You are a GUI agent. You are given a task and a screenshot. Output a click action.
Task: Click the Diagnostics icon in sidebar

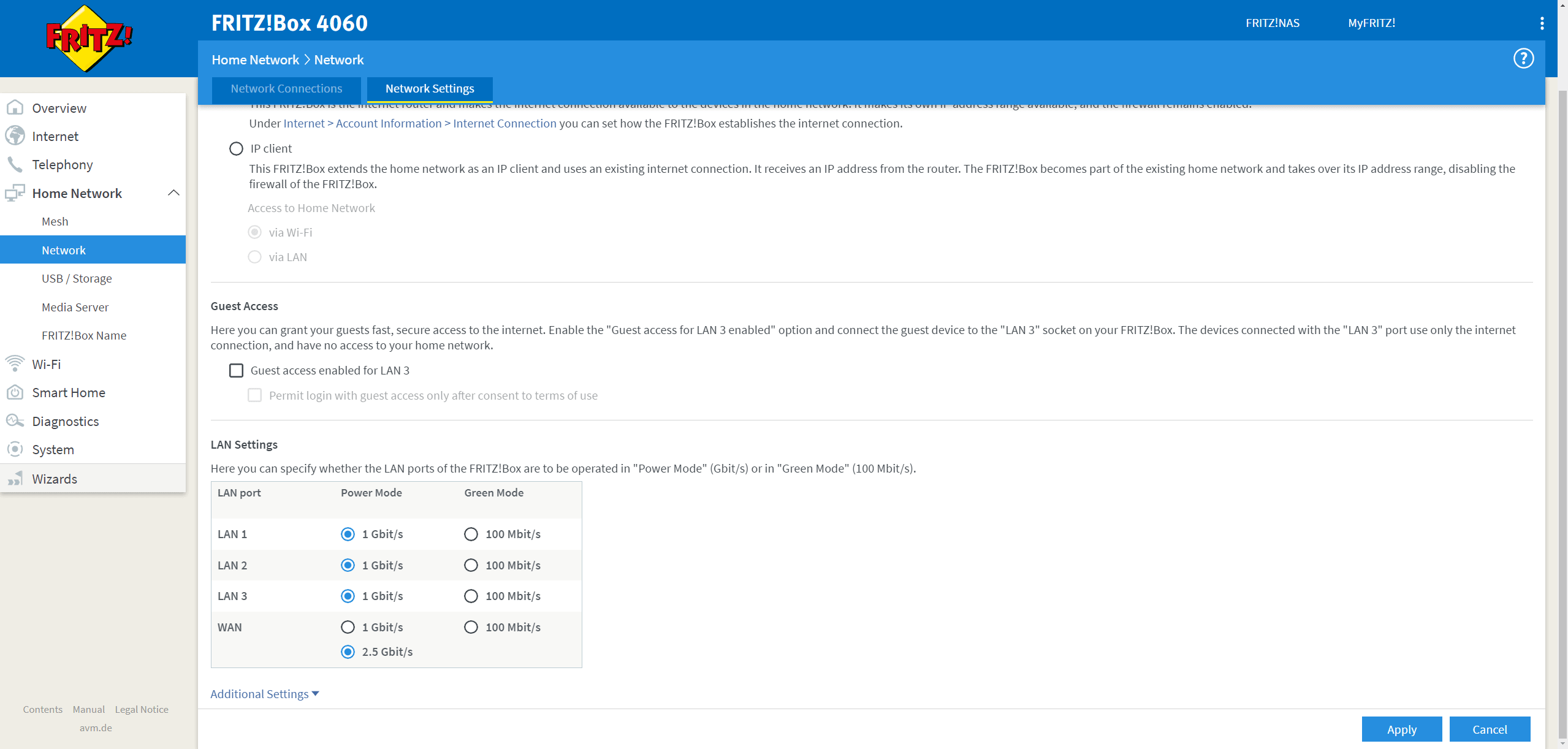pyautogui.click(x=15, y=421)
